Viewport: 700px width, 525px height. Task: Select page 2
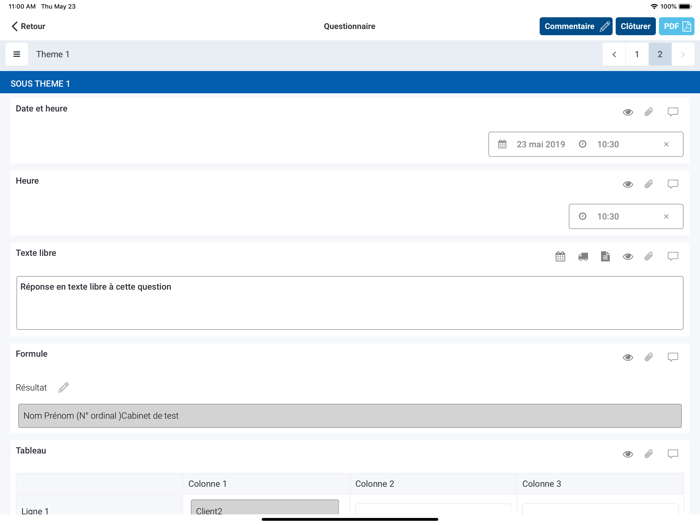660,54
